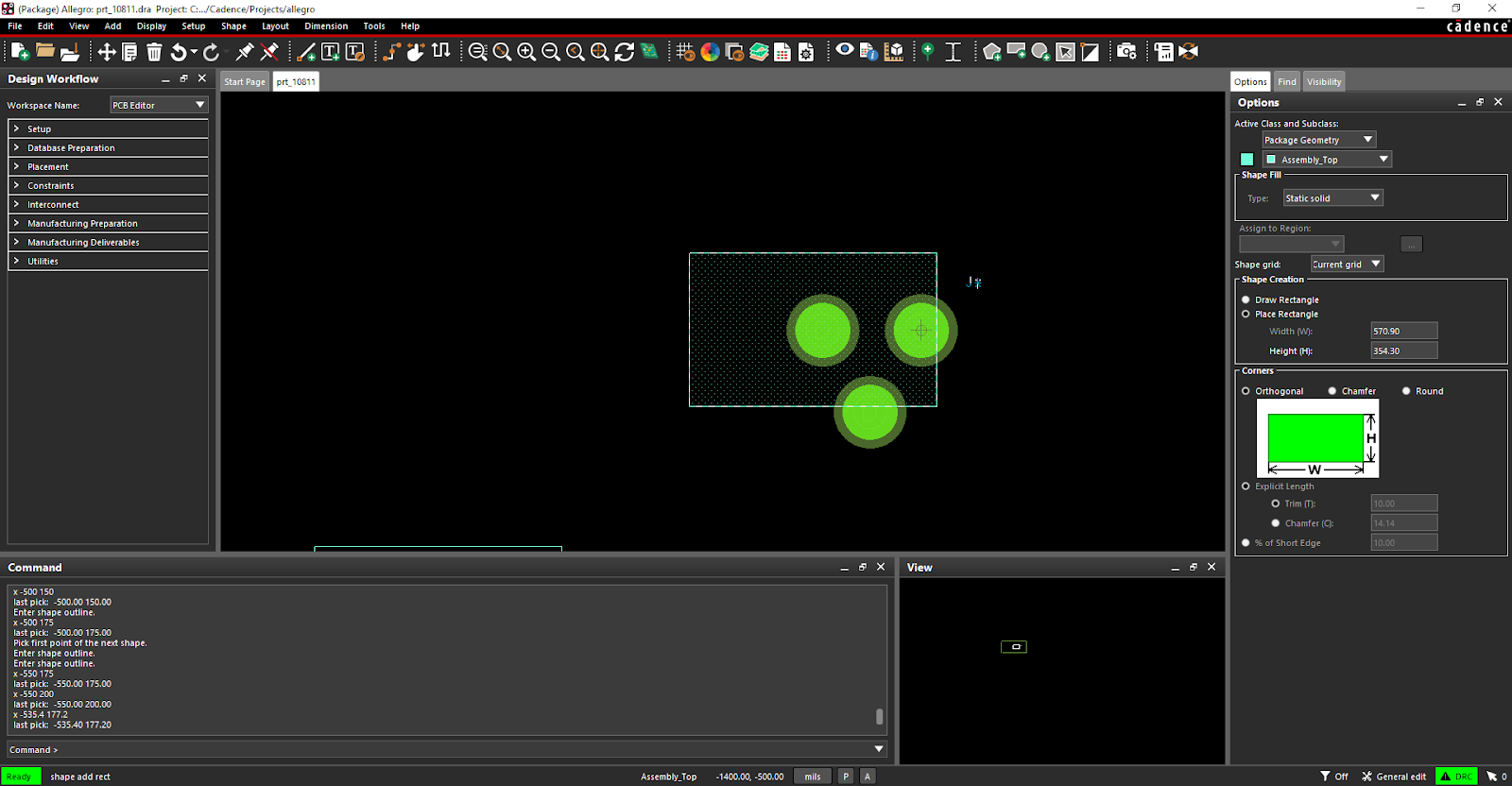Screen dimensions: 1512x786
Task: Click the Undo arrow icon
Action: coord(179,52)
